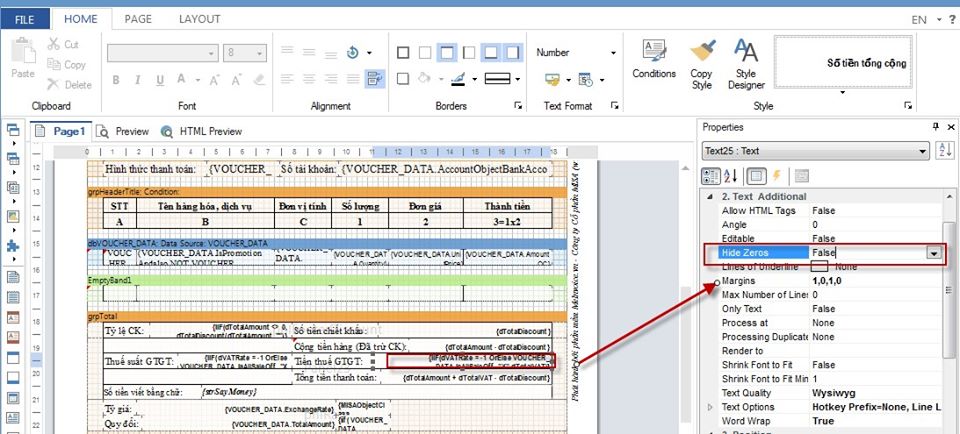Align text left
Viewport: 960px width, 434px height.
click(287, 79)
